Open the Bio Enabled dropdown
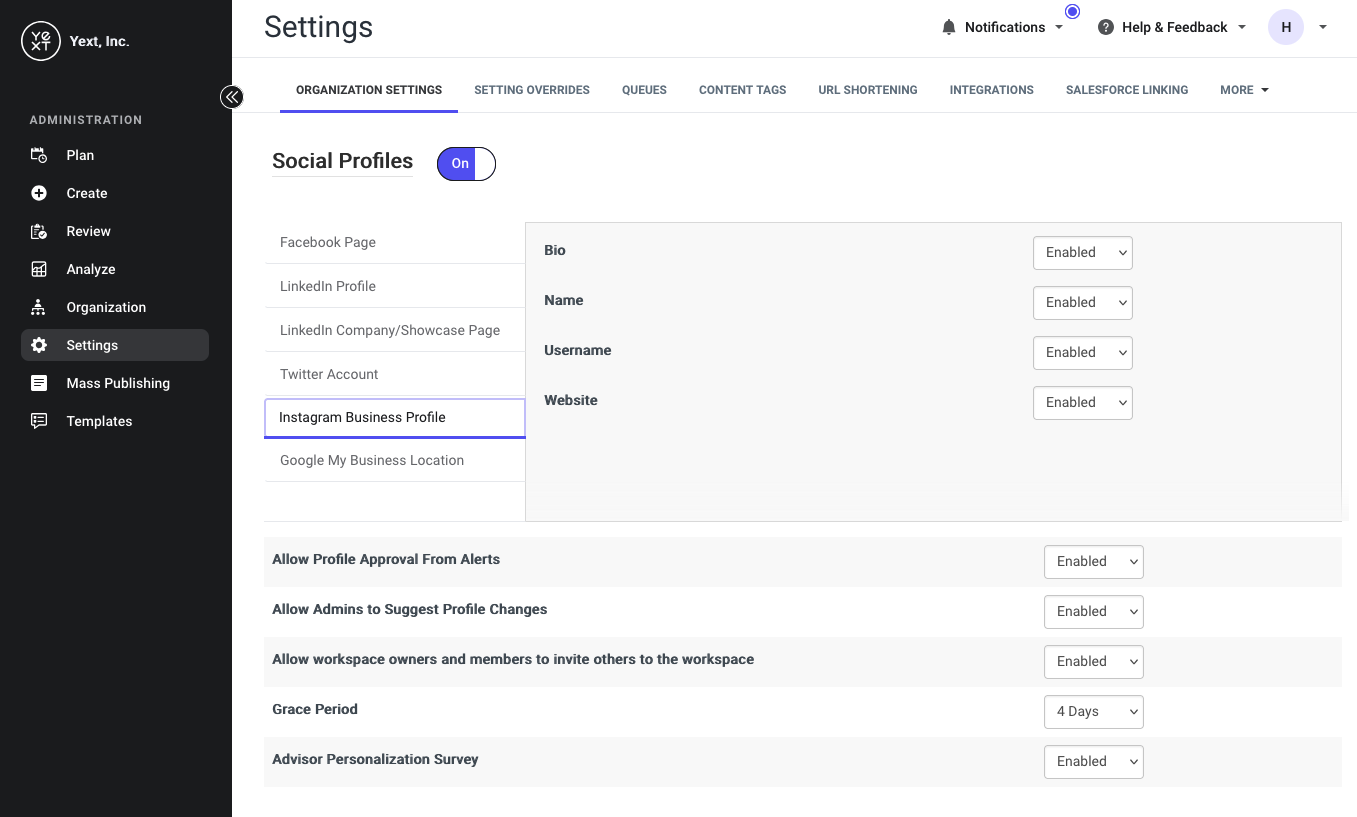Screen dimensions: 1357x817 tap(1082, 253)
